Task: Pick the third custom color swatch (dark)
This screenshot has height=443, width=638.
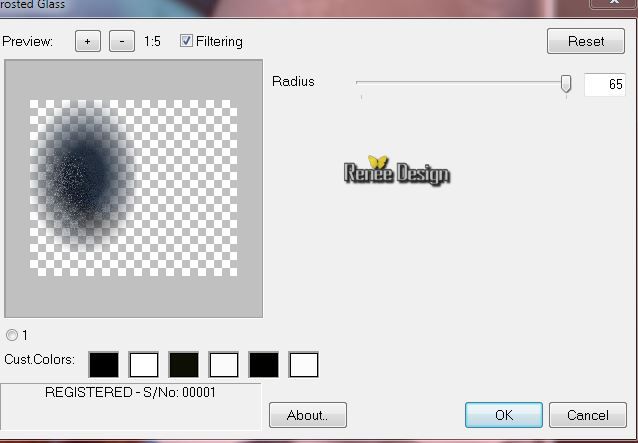Action: 184,364
